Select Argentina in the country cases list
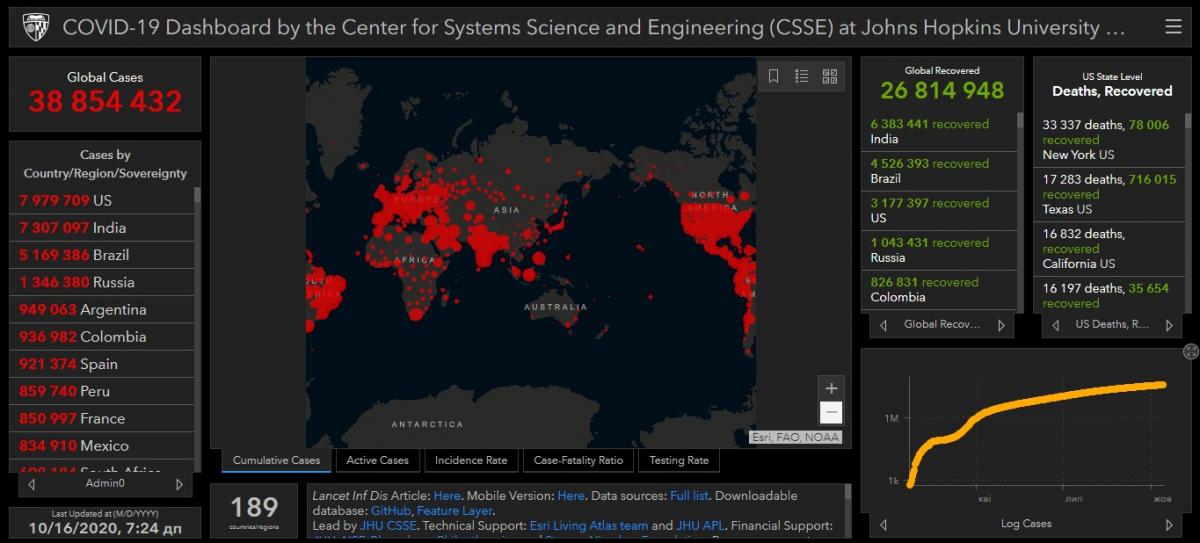 [104, 309]
